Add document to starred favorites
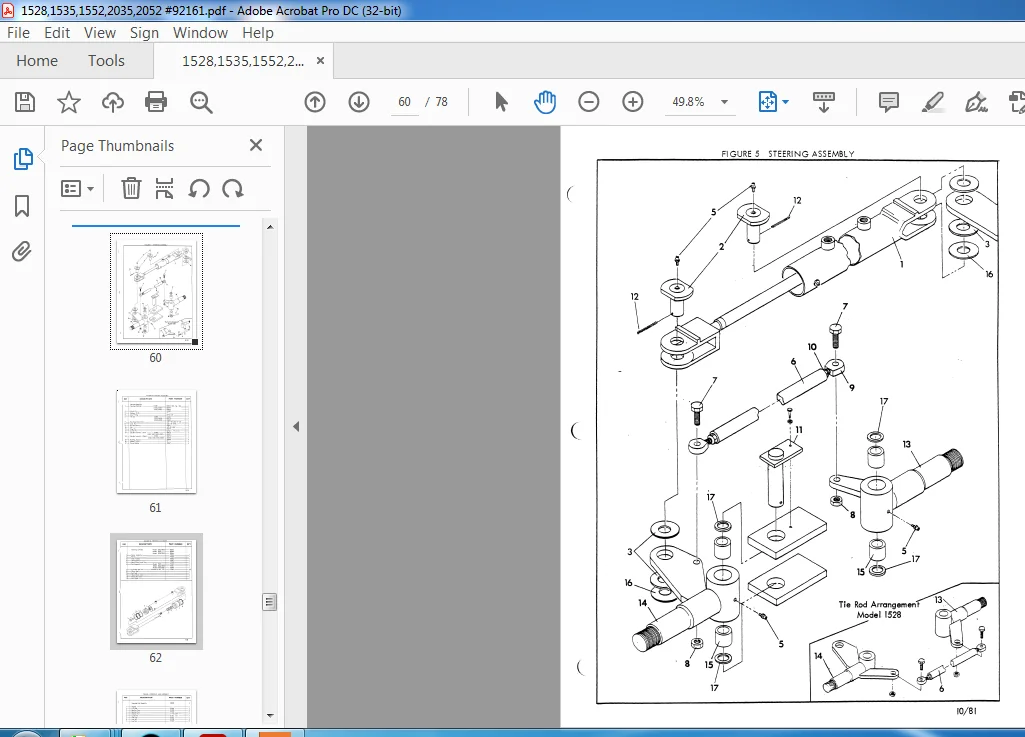The image size is (1025, 737). pyautogui.click(x=69, y=102)
